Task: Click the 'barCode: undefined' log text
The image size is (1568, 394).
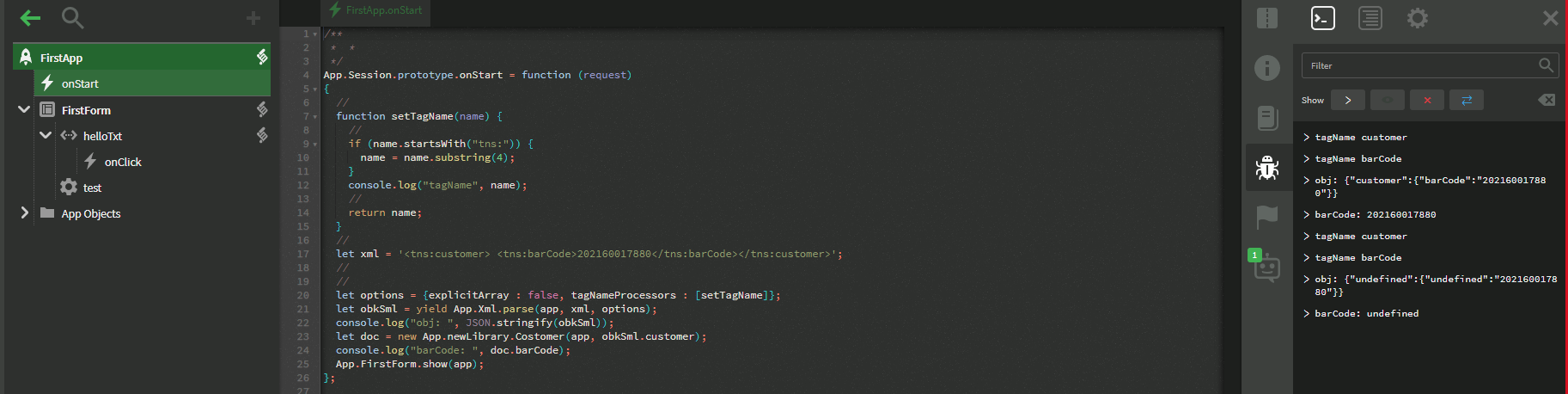Action: click(1366, 314)
